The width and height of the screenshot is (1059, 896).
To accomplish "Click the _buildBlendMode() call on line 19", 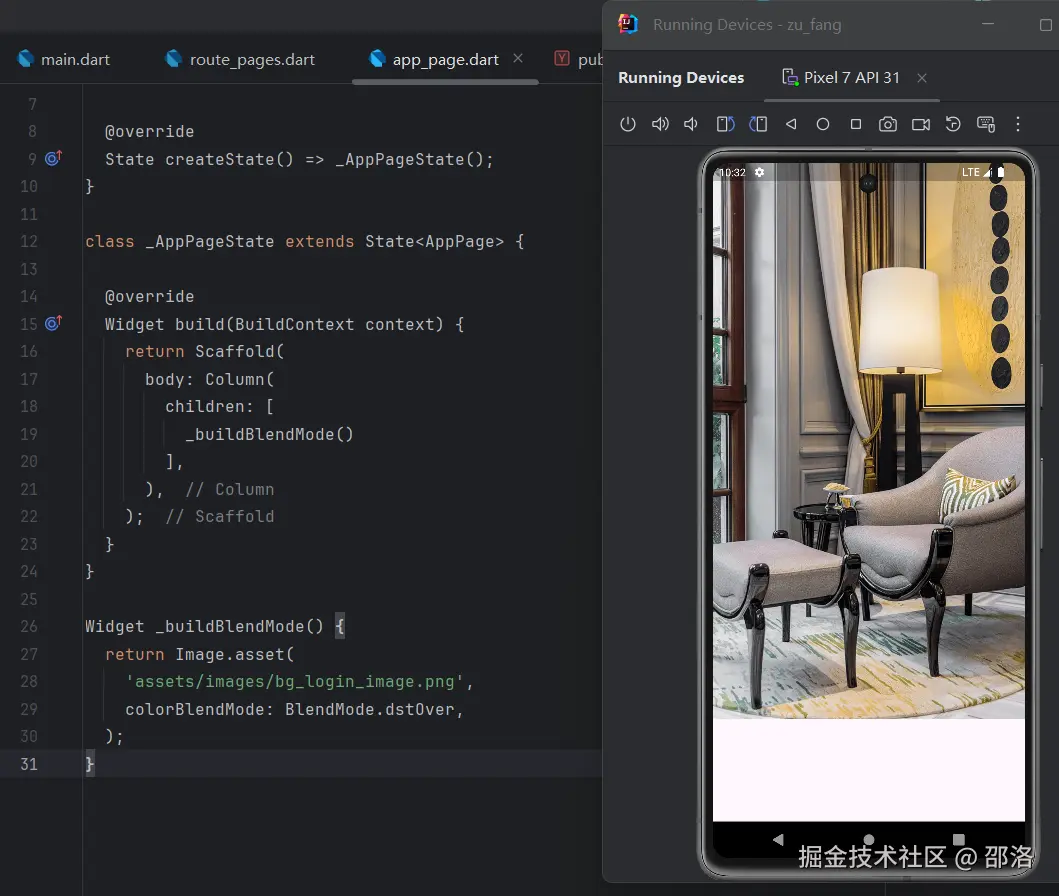I will (269, 434).
